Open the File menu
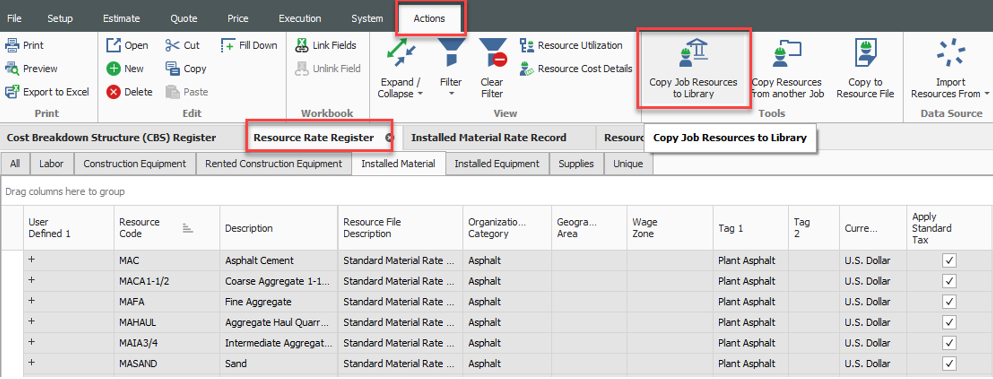 15,18
